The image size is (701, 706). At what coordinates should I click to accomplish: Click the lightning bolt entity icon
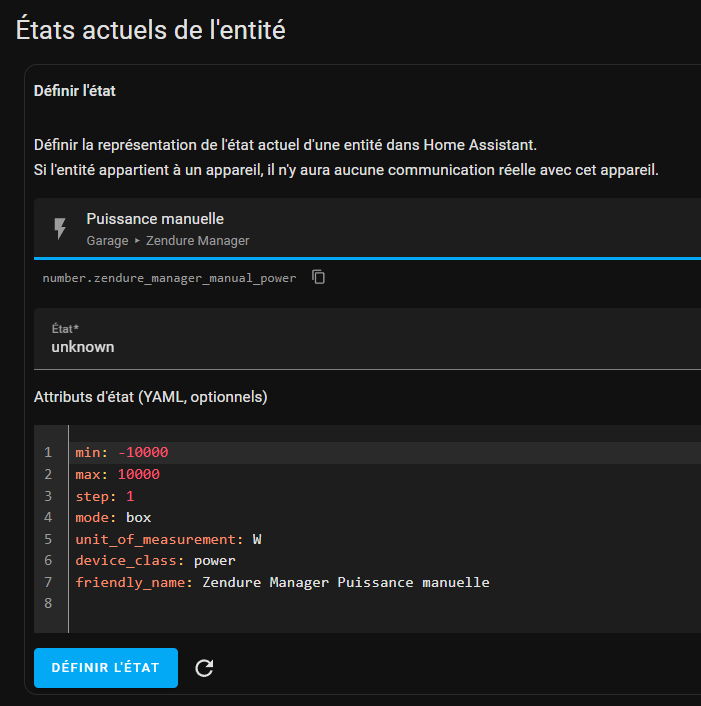(60, 229)
